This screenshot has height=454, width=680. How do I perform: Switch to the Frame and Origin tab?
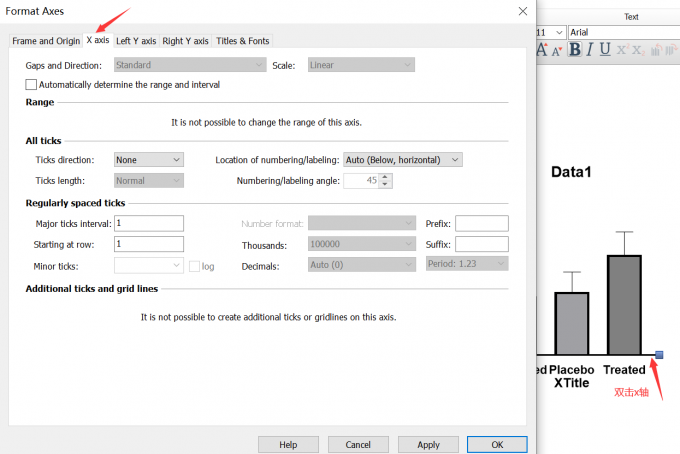point(46,41)
